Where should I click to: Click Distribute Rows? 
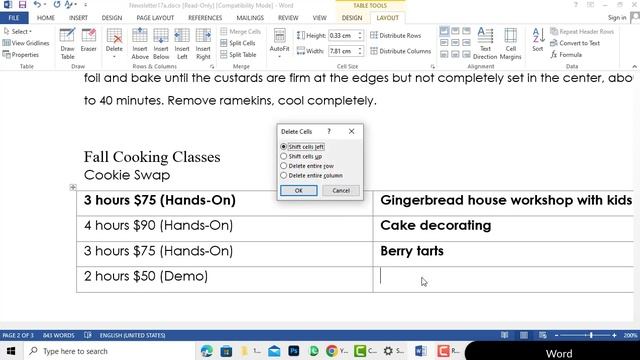point(396,36)
